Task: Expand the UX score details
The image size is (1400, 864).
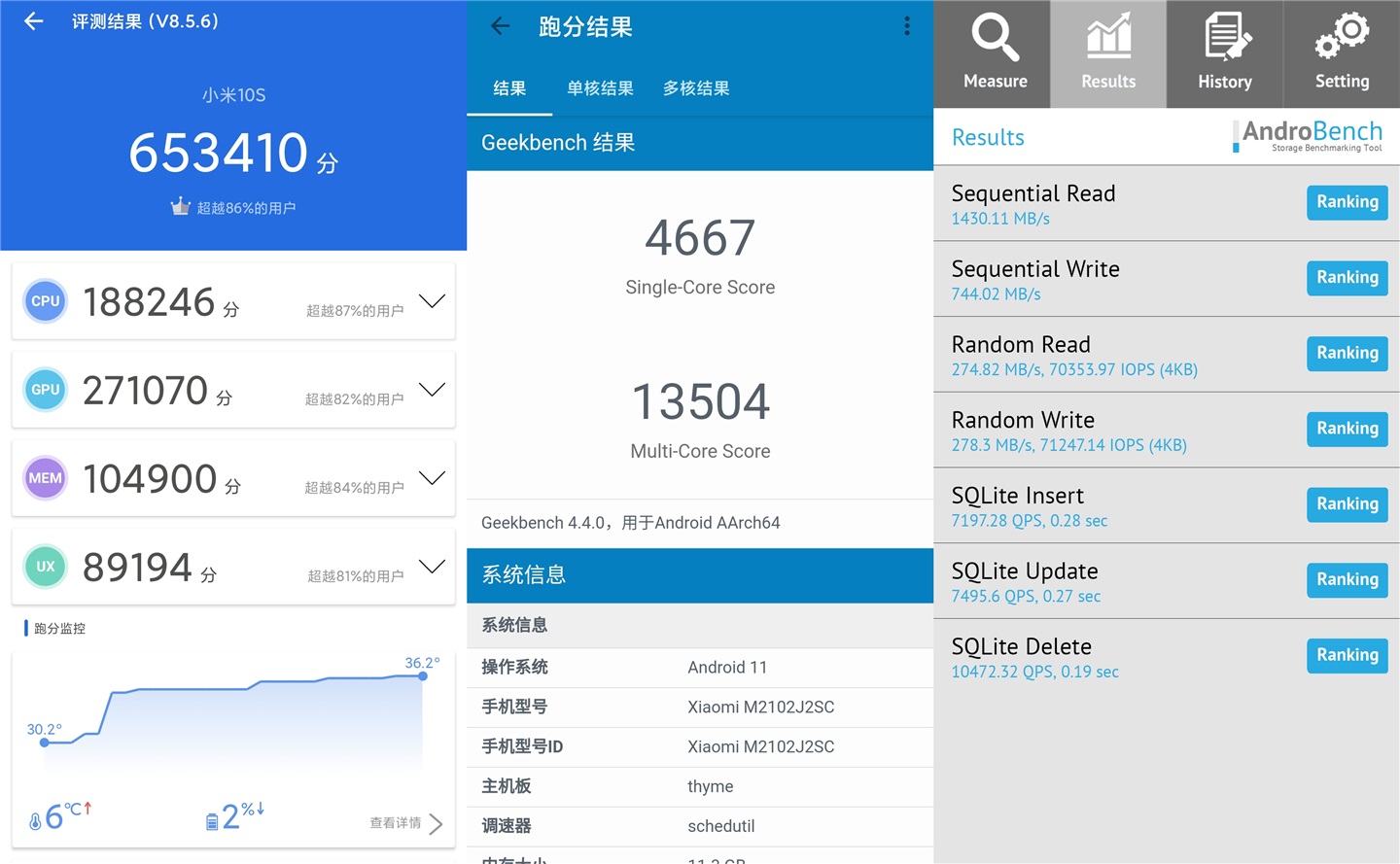Action: point(432,566)
